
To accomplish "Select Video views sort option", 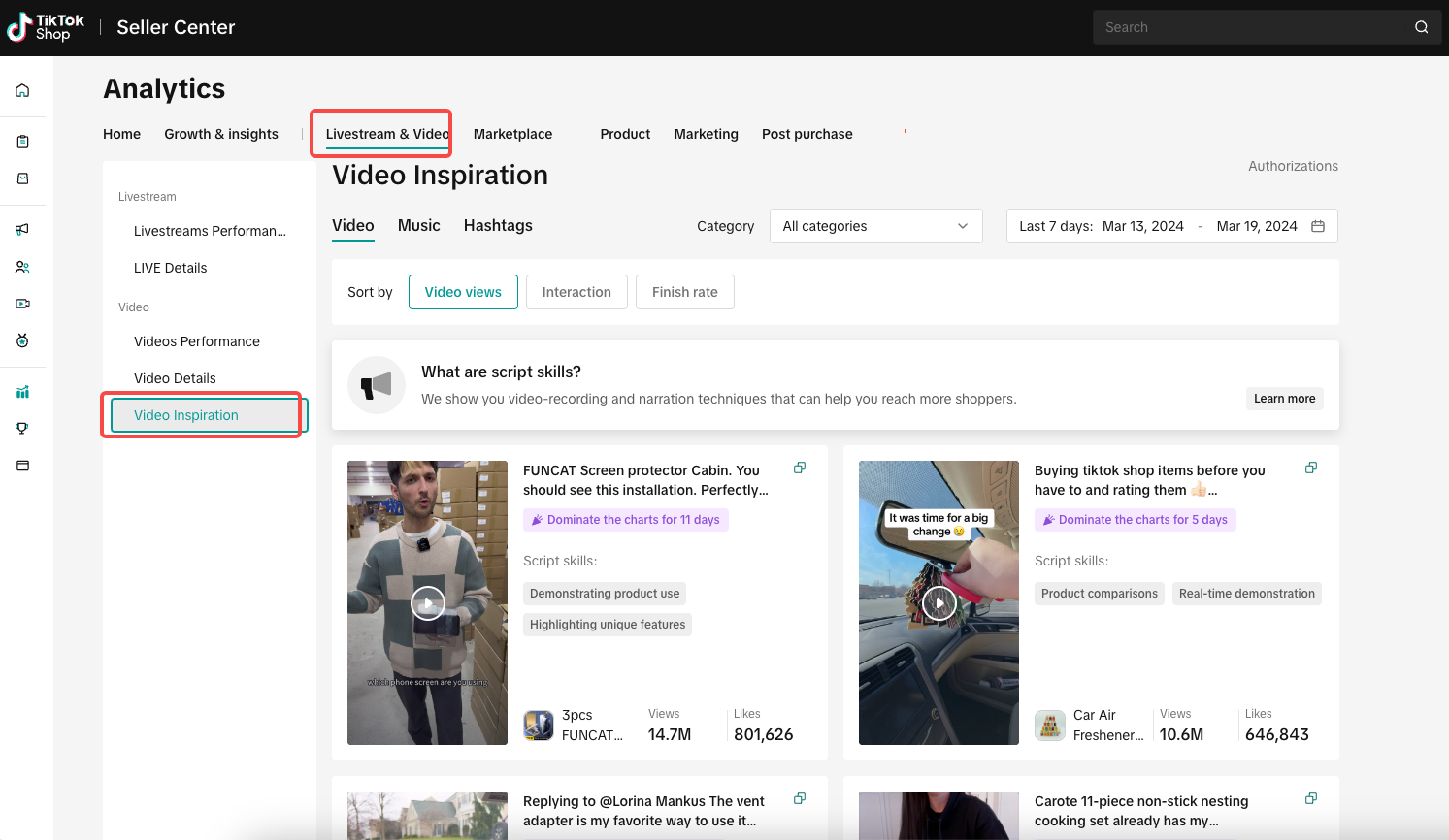I will 463,292.
